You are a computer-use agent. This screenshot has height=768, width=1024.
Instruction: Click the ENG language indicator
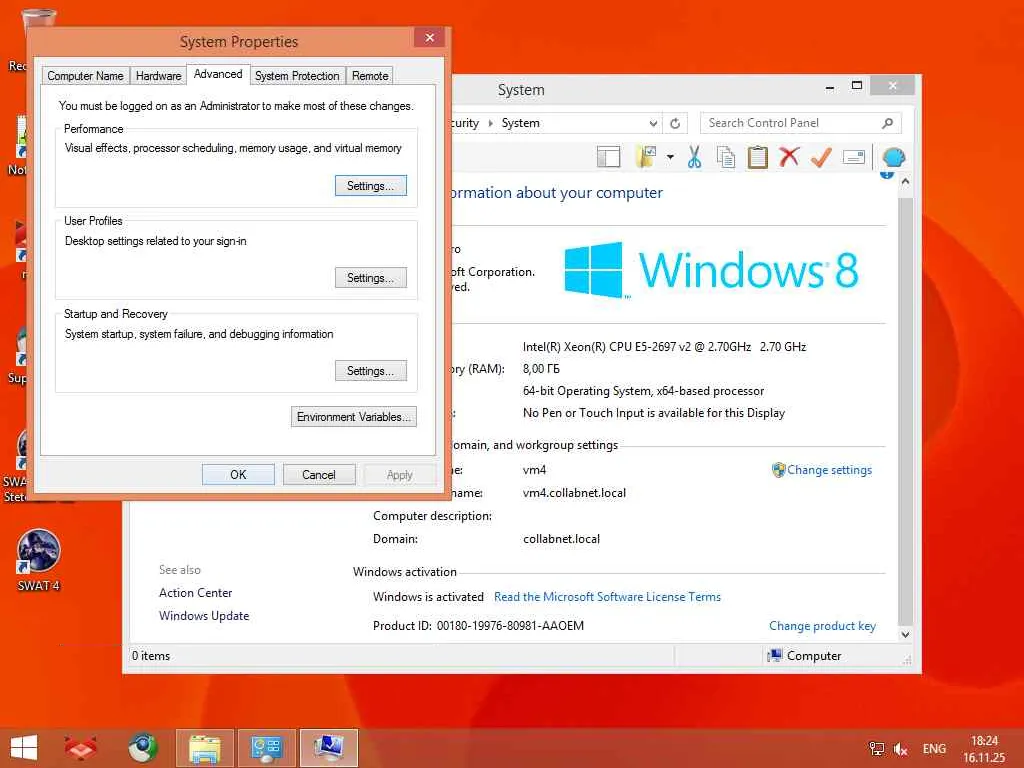pos(934,749)
